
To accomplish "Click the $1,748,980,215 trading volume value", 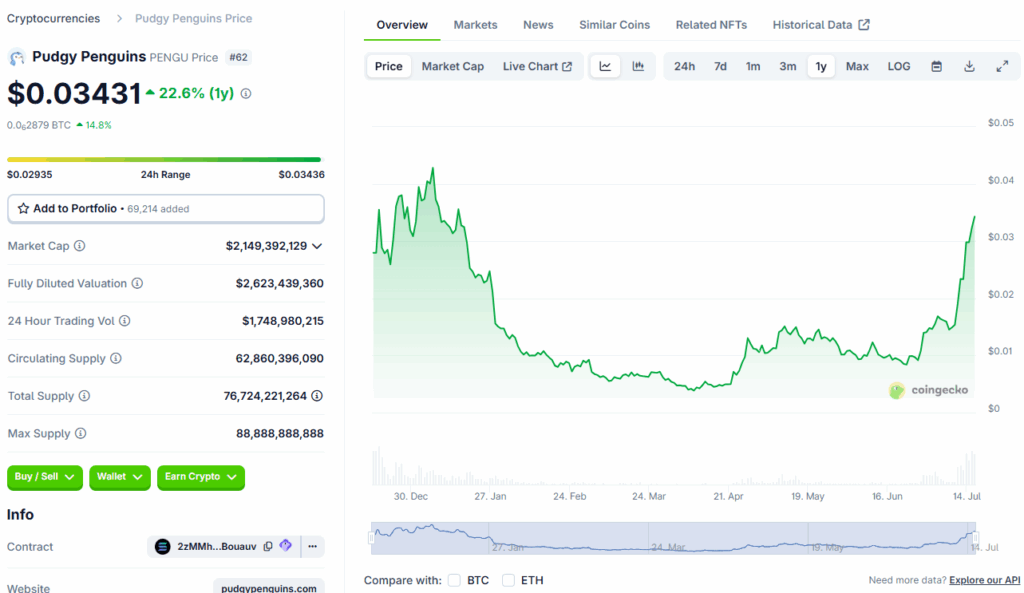I will coord(283,321).
